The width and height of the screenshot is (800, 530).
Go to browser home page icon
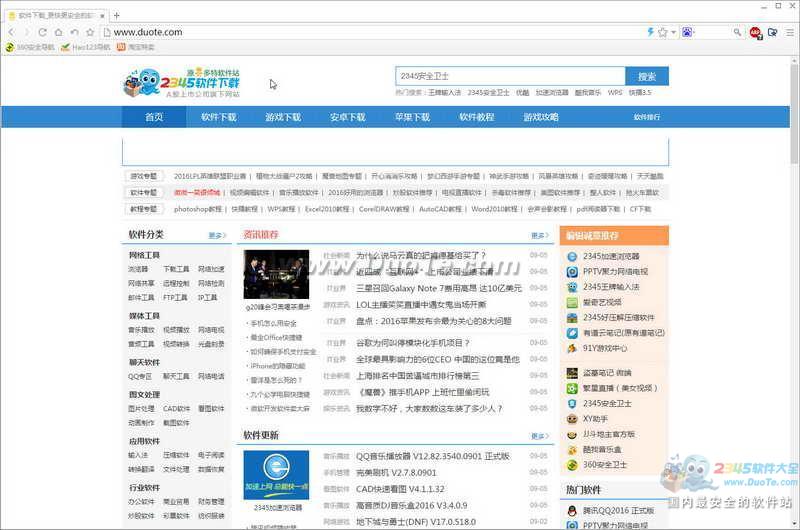(59, 32)
